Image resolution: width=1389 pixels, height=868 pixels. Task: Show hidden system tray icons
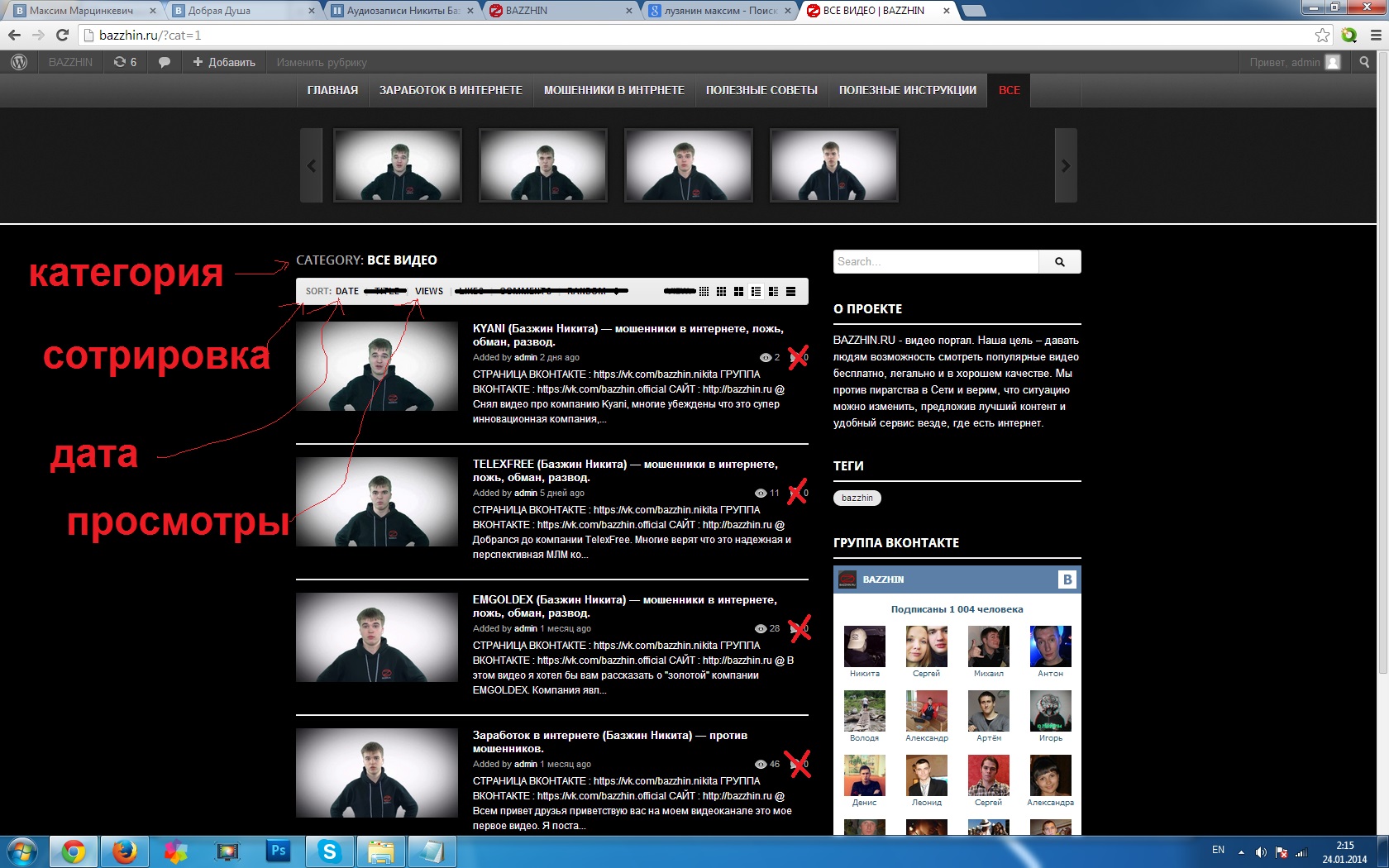(x=1240, y=851)
